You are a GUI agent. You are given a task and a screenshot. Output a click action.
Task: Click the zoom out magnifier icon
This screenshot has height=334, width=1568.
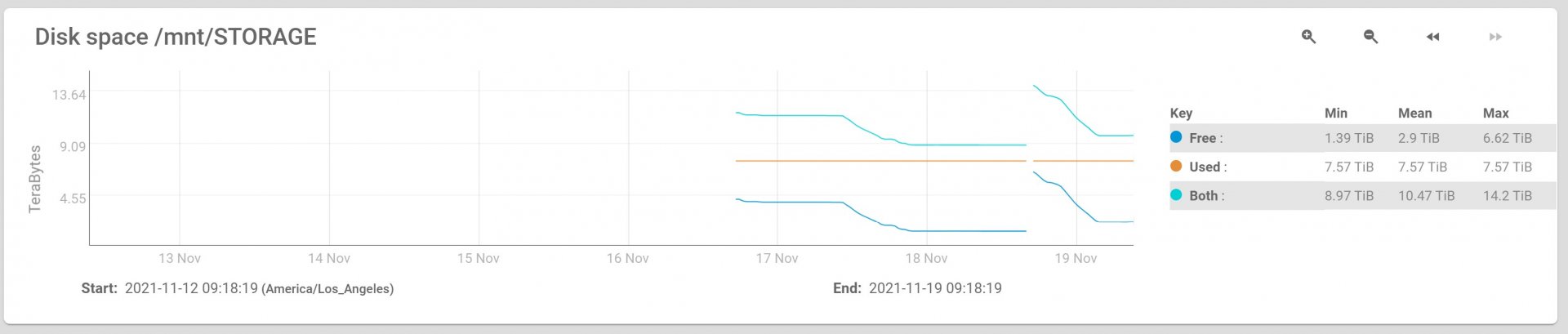[1370, 37]
